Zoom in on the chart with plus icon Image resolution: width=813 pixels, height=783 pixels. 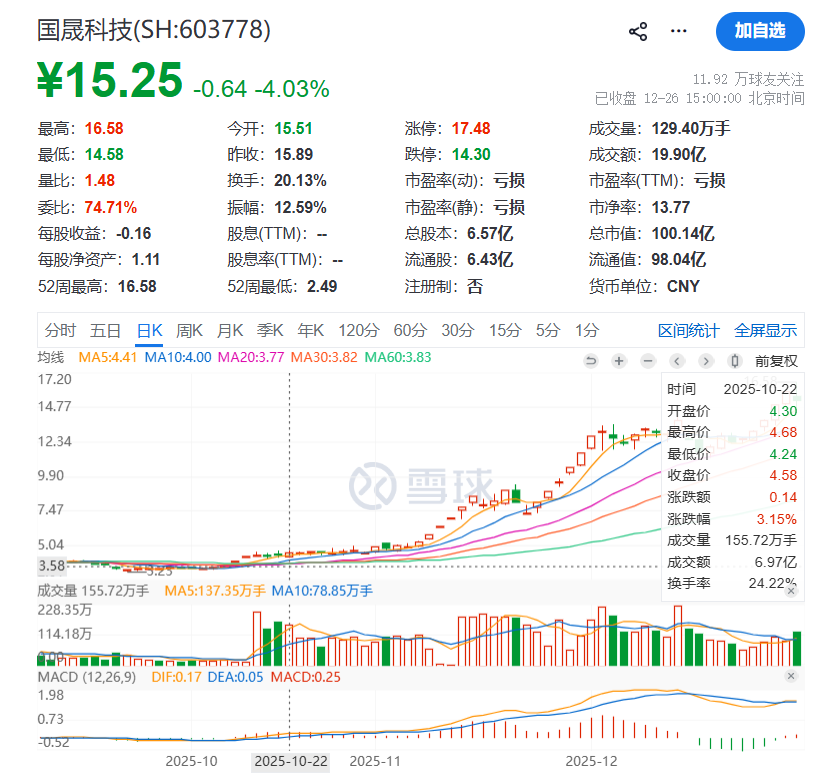pos(617,361)
